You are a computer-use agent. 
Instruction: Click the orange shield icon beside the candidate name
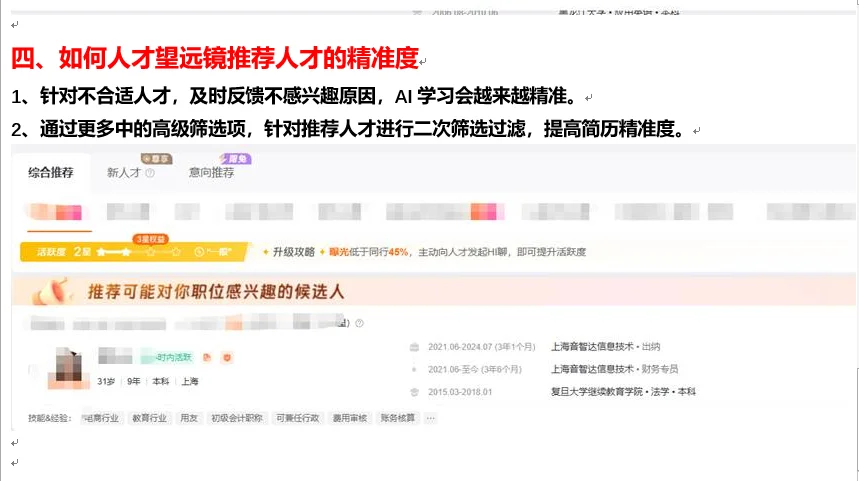click(x=227, y=358)
